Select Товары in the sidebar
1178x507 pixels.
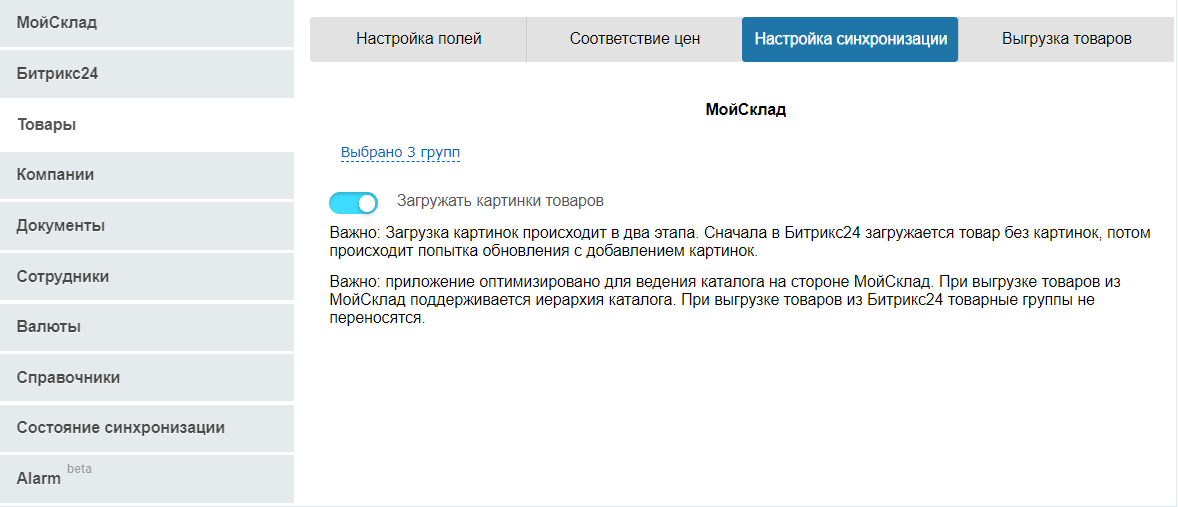[146, 125]
